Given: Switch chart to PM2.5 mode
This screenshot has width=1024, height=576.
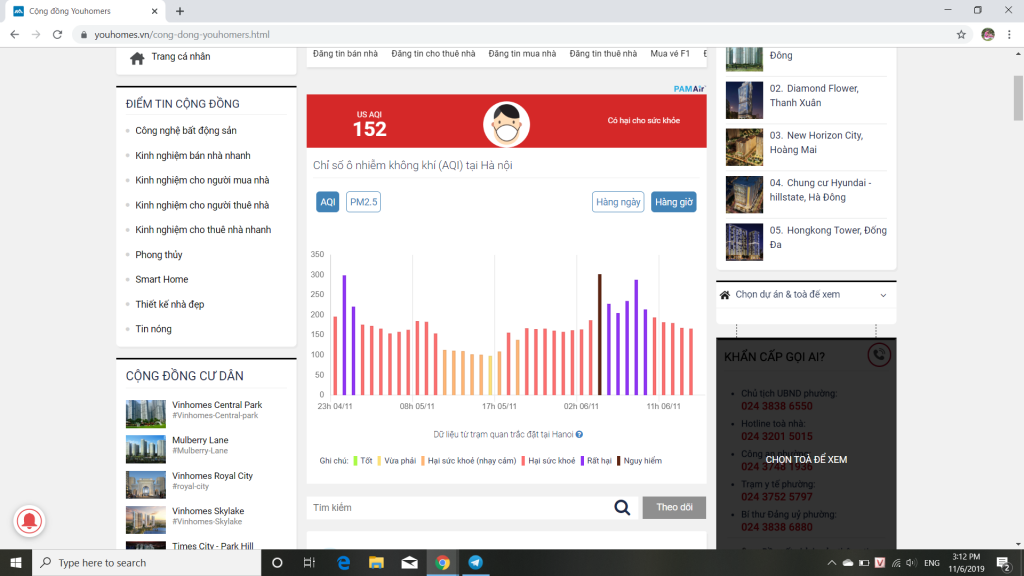Looking at the screenshot, I should coord(363,202).
